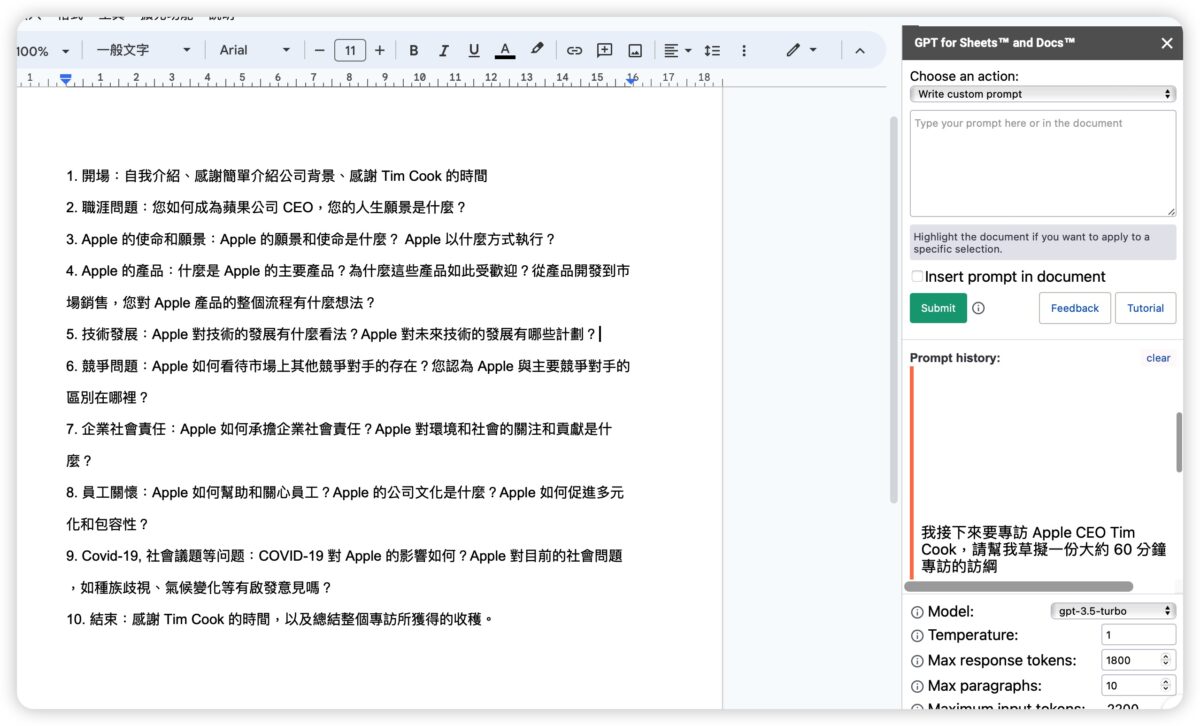The image size is (1200, 726).
Task: Click the line starting with 6. 競爭問題
Action: 348,366
